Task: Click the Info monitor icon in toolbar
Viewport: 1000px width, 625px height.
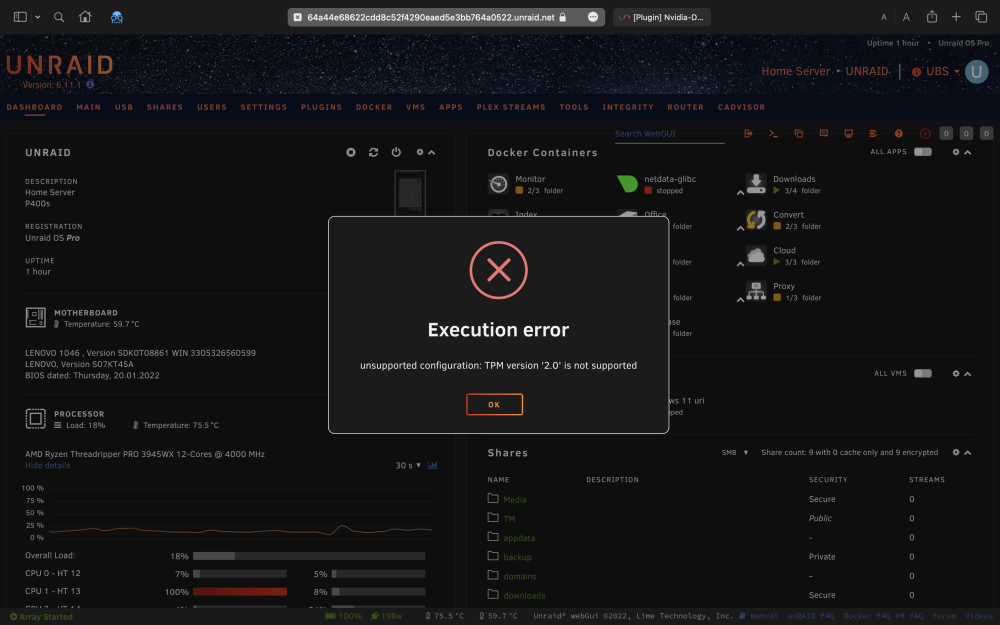Action: [848, 133]
